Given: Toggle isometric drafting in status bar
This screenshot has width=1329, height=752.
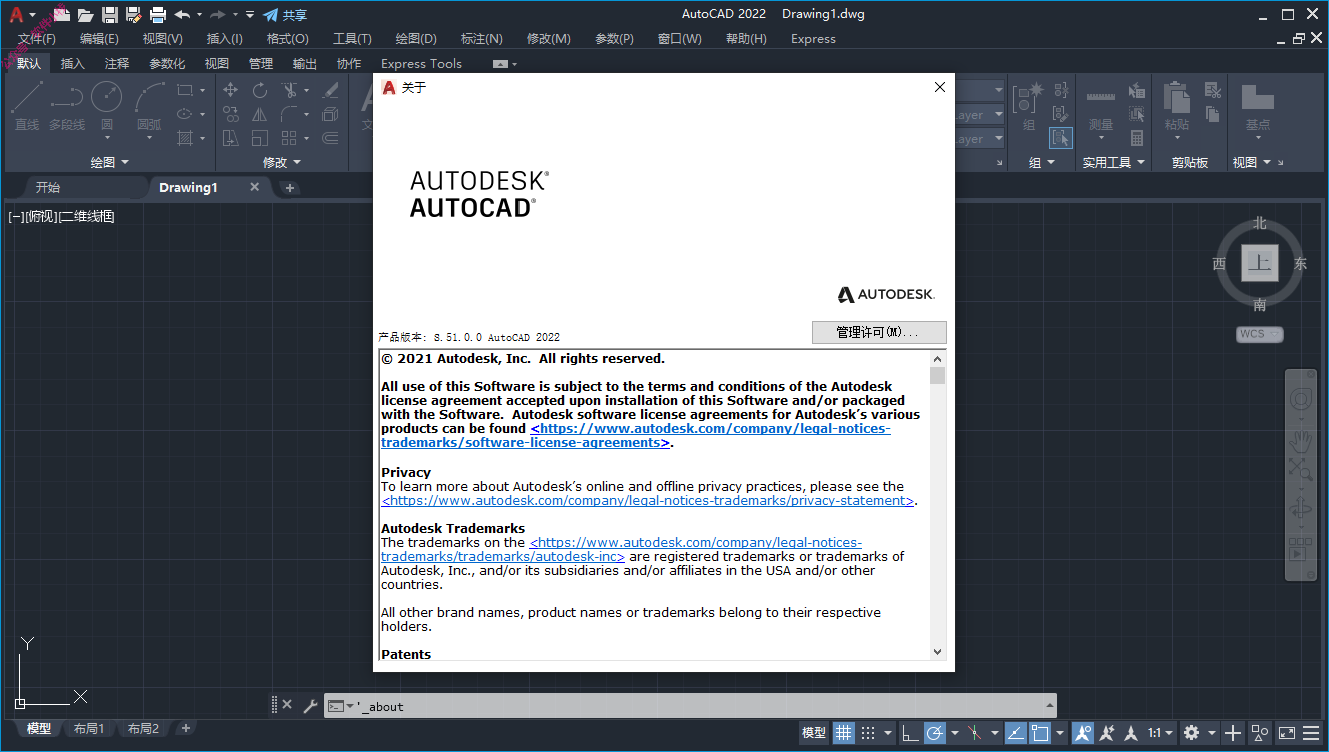Looking at the screenshot, I should tap(974, 732).
